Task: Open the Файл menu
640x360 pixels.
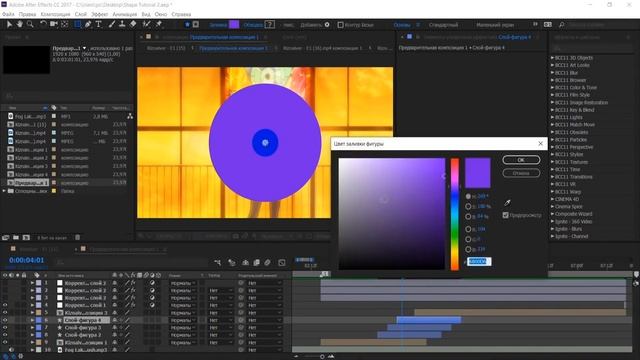Action: [x=8, y=14]
